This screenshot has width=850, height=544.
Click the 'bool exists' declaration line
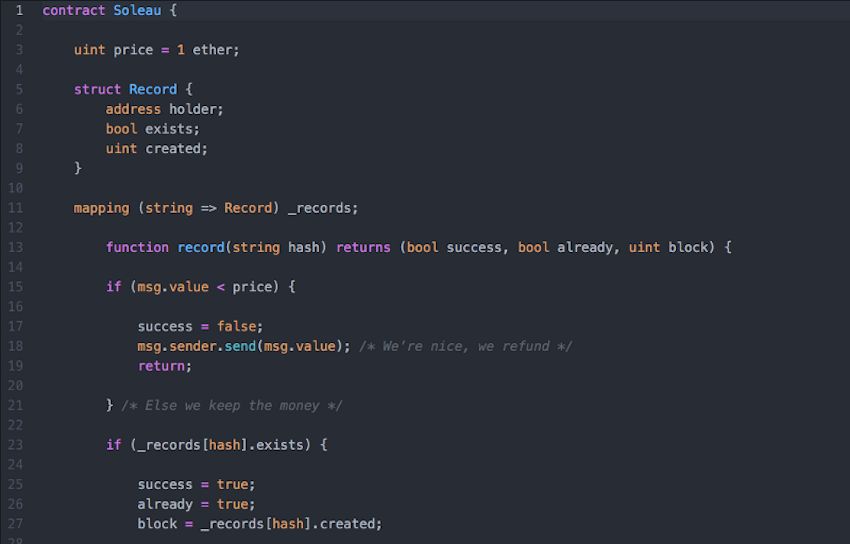(153, 129)
